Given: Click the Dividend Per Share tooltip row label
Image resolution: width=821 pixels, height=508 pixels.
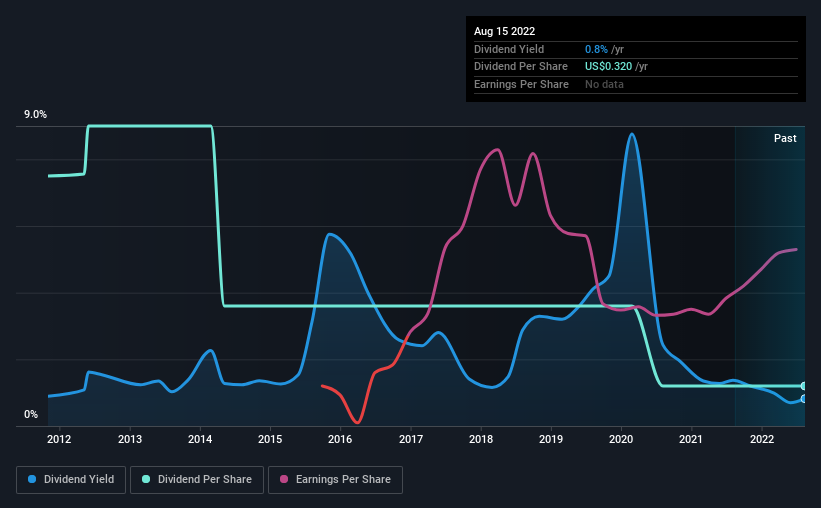Looking at the screenshot, I should [521, 67].
